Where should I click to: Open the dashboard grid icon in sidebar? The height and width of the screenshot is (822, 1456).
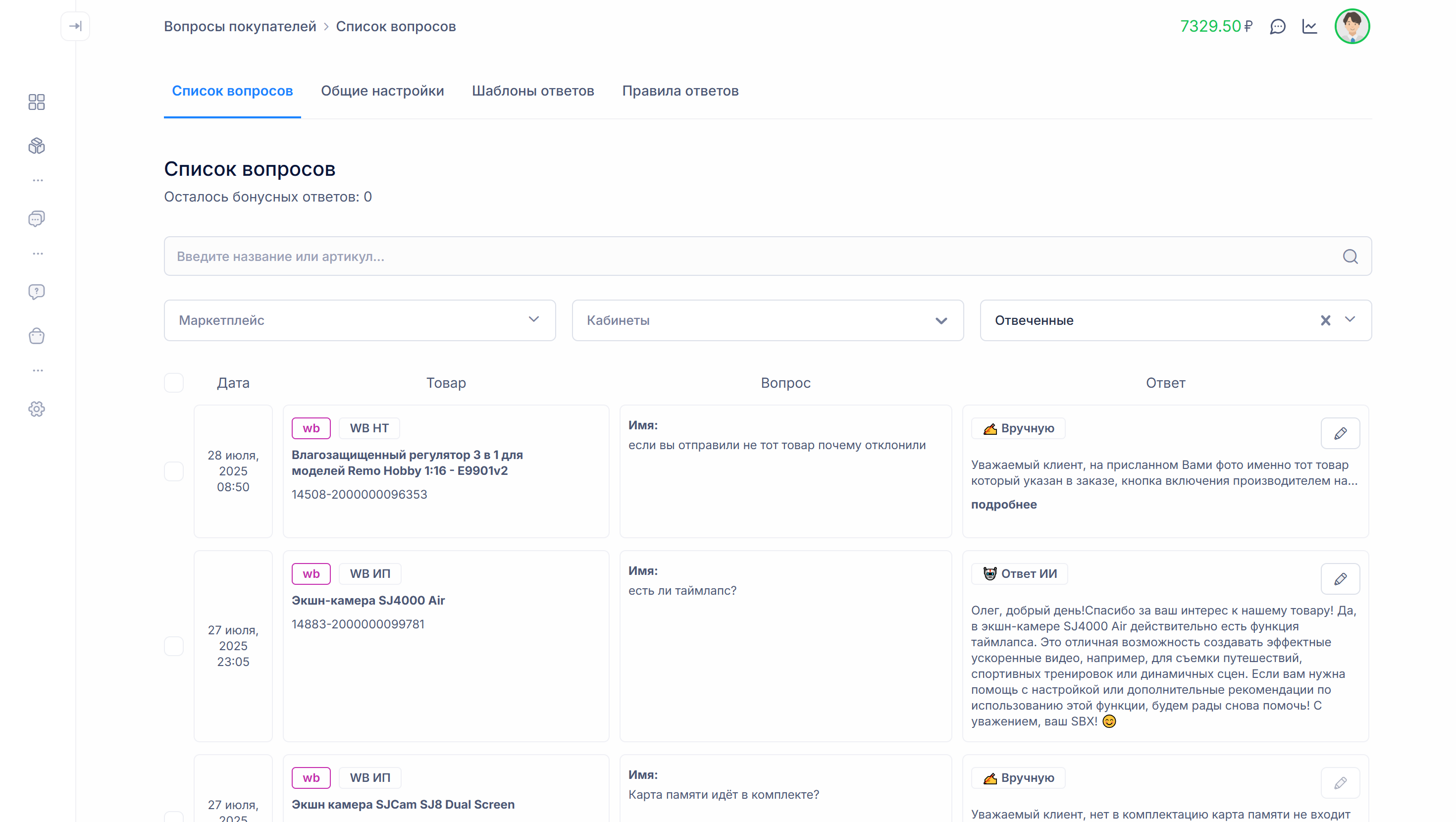pos(37,102)
